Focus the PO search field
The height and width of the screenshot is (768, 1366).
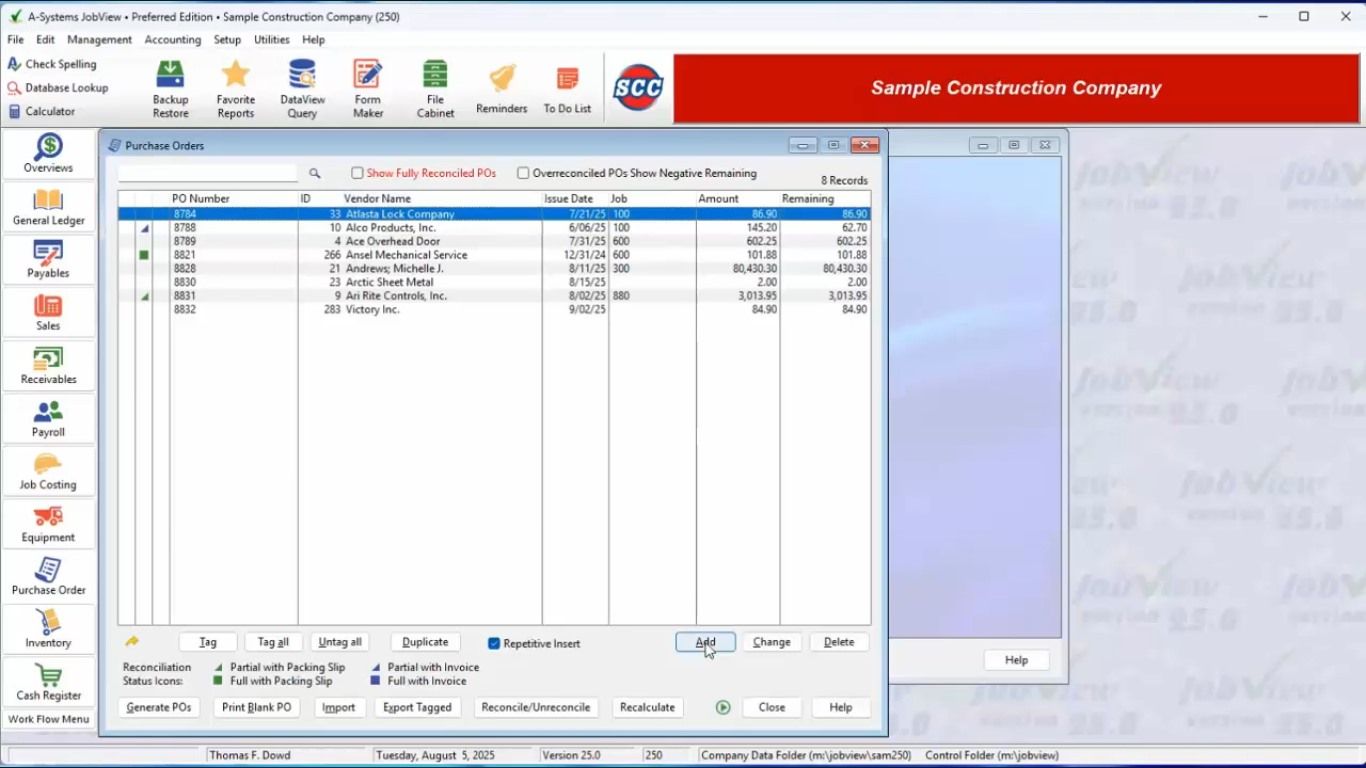coord(208,173)
